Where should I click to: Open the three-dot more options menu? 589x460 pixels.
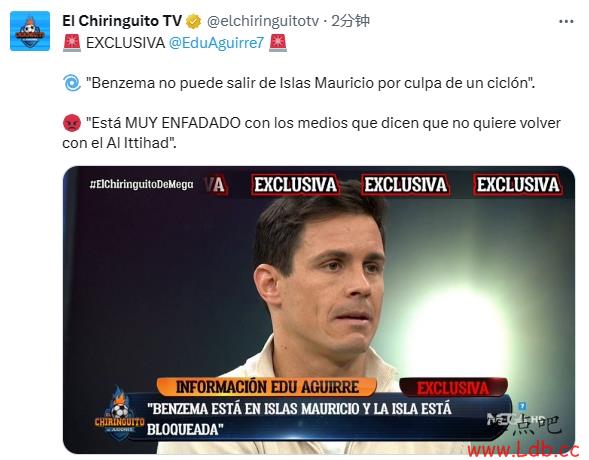click(x=566, y=21)
